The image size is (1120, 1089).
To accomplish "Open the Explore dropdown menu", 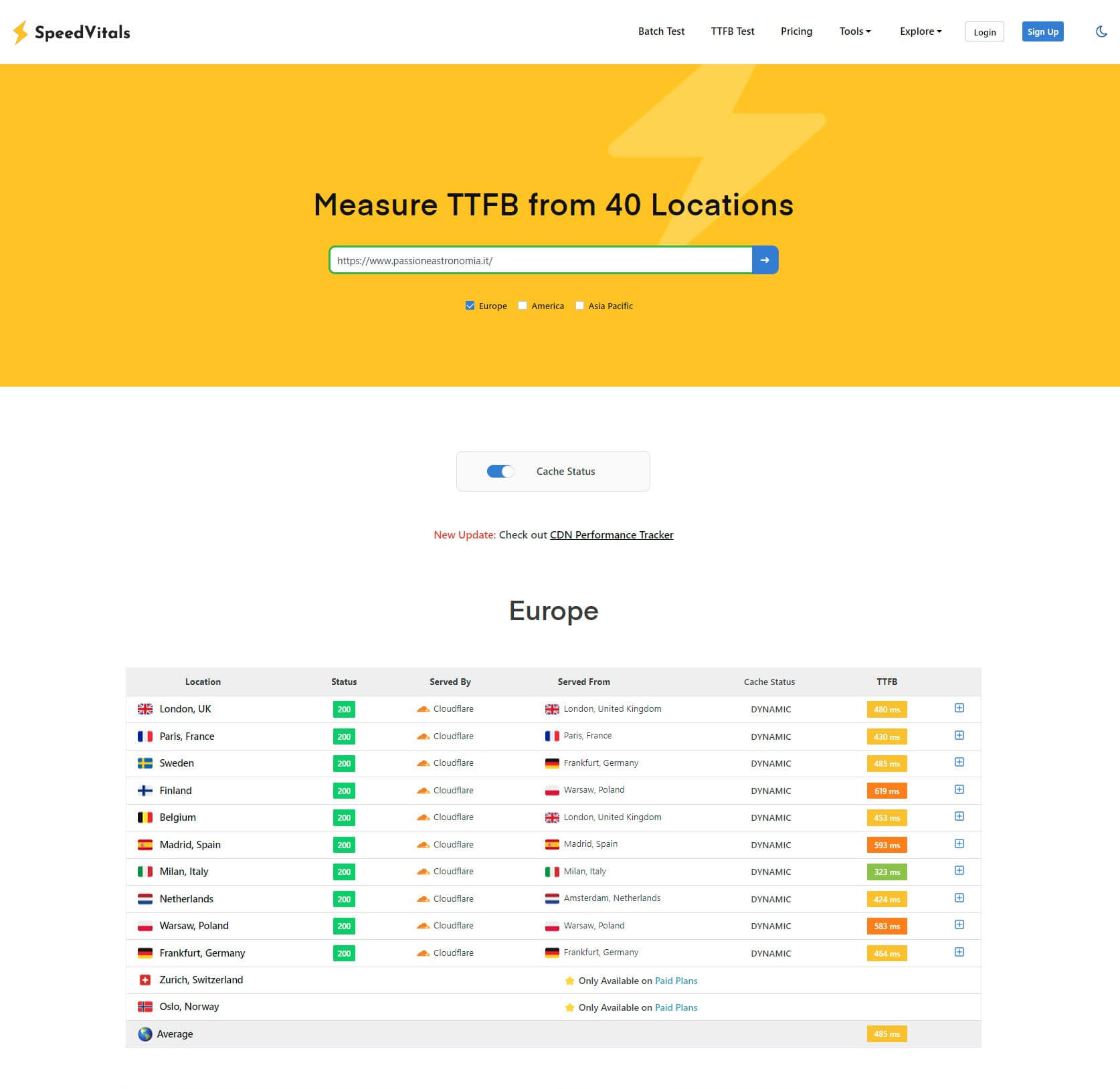I will [921, 31].
